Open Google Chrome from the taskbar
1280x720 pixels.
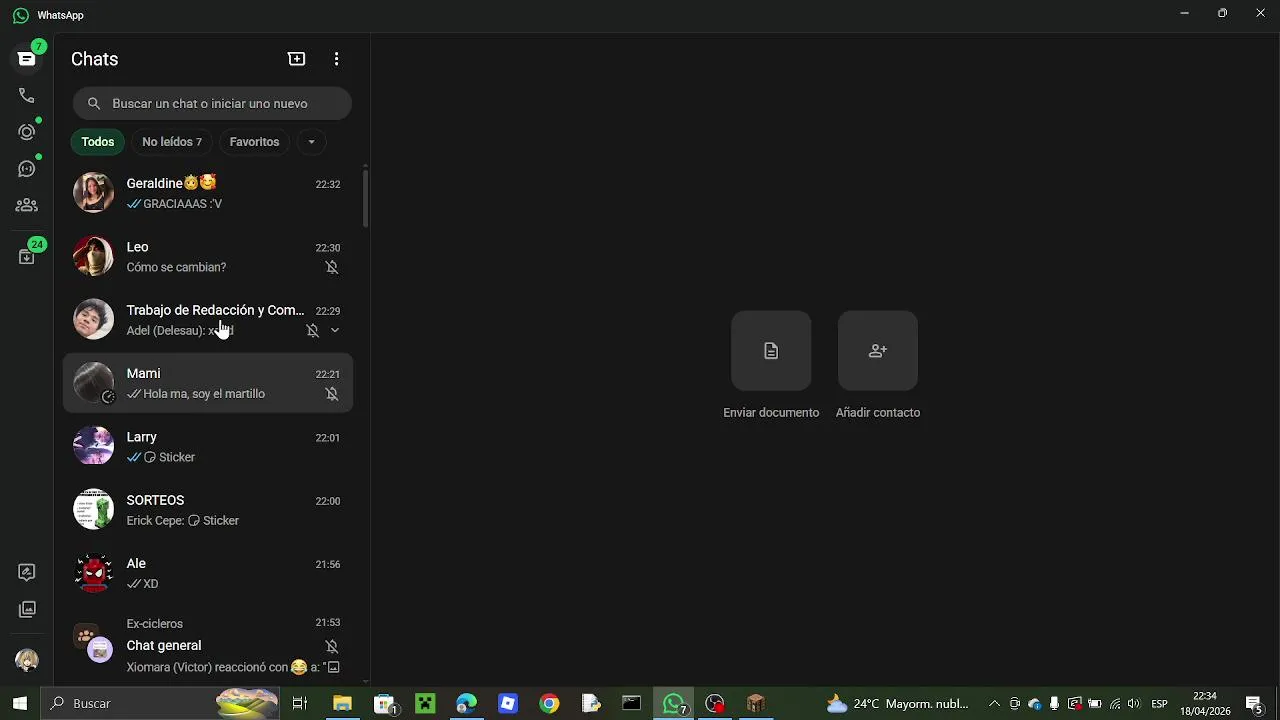[549, 703]
